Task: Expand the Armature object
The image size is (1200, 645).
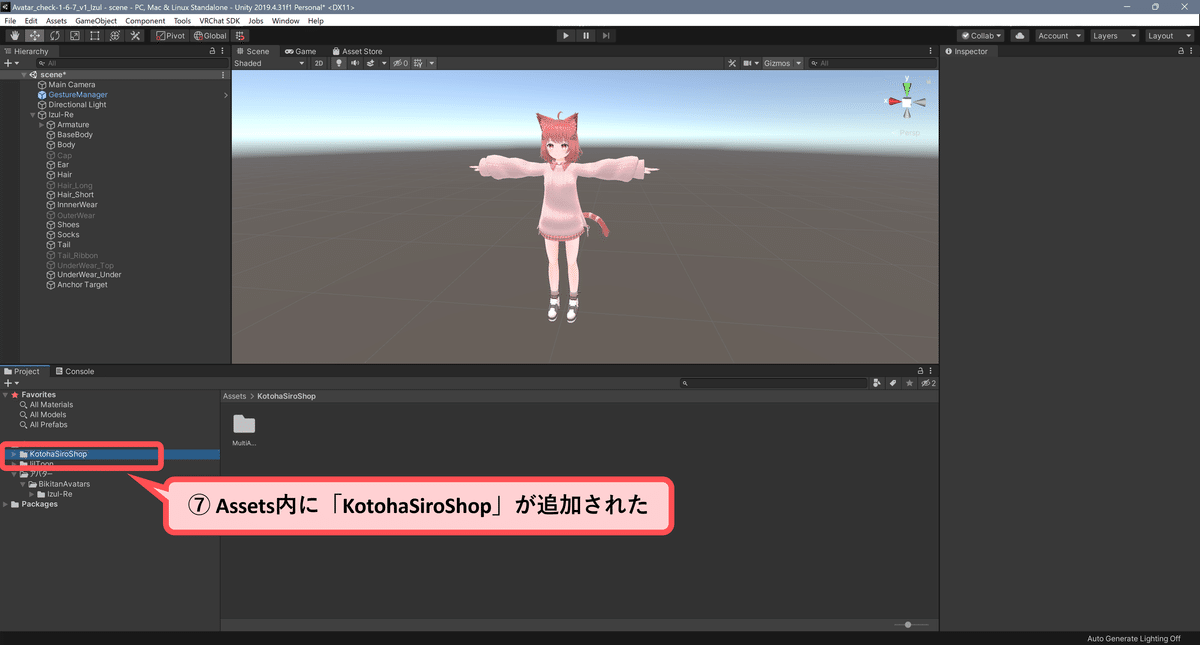Action: click(41, 125)
